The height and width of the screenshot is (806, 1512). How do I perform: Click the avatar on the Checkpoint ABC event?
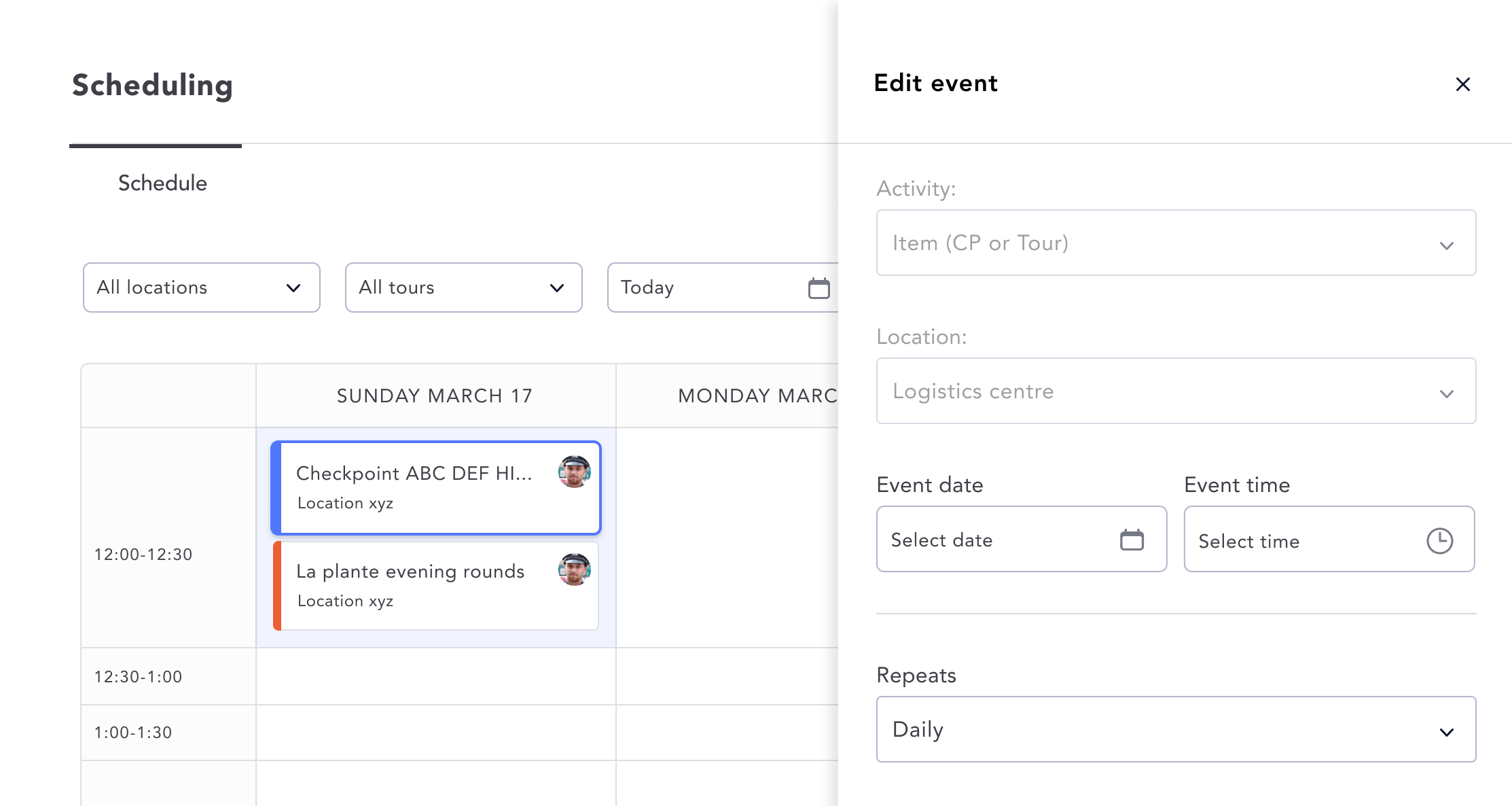tap(574, 472)
